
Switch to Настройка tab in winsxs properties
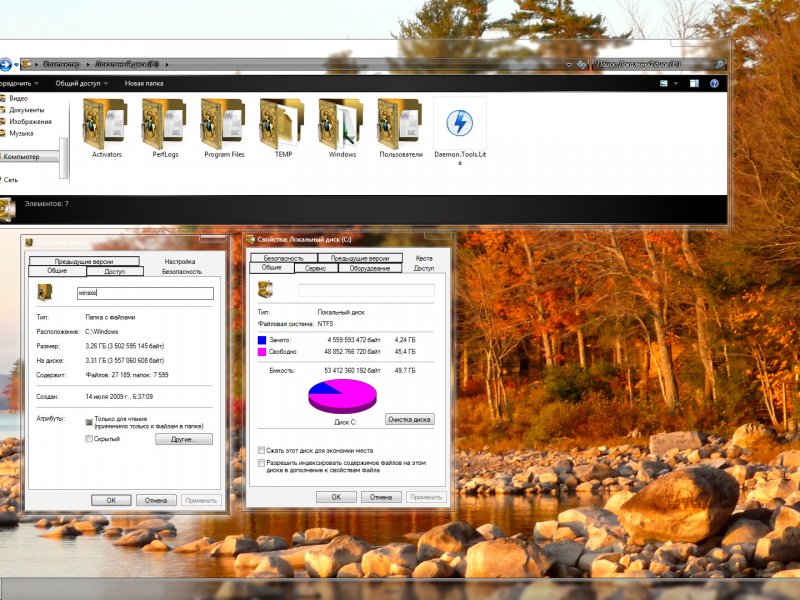pos(180,261)
